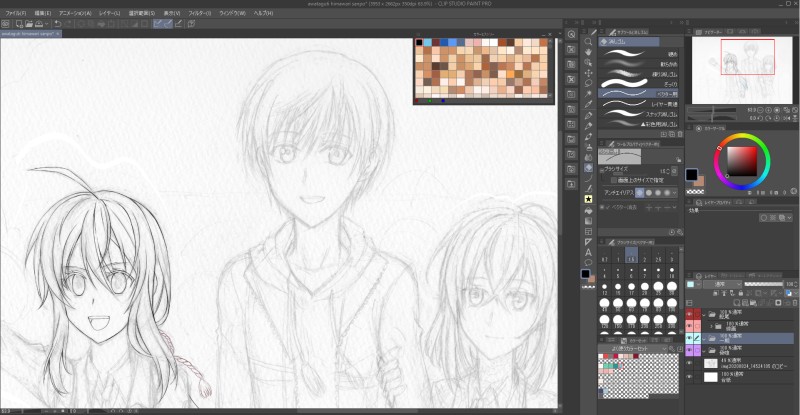Select the magnifier Zoom tool
Image resolution: width=800 pixels, height=415 pixels.
(588, 42)
